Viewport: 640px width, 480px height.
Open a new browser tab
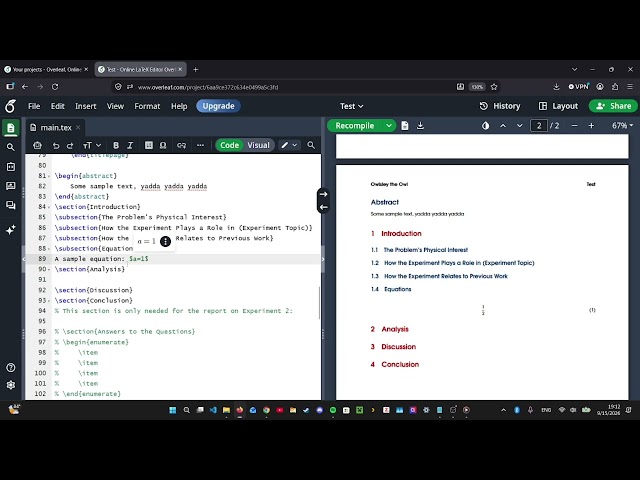click(x=196, y=69)
